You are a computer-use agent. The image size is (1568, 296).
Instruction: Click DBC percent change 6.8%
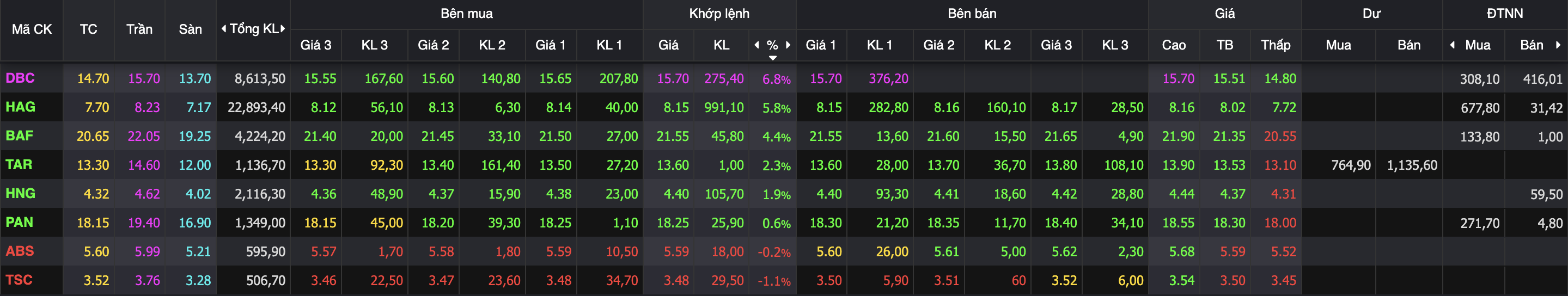click(x=777, y=79)
